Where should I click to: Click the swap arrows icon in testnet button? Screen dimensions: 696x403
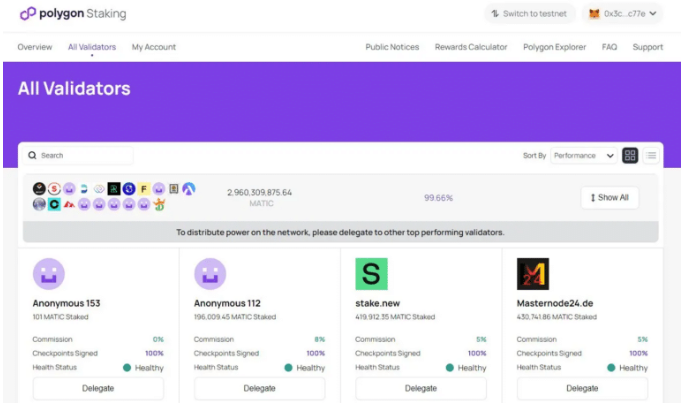coord(495,14)
